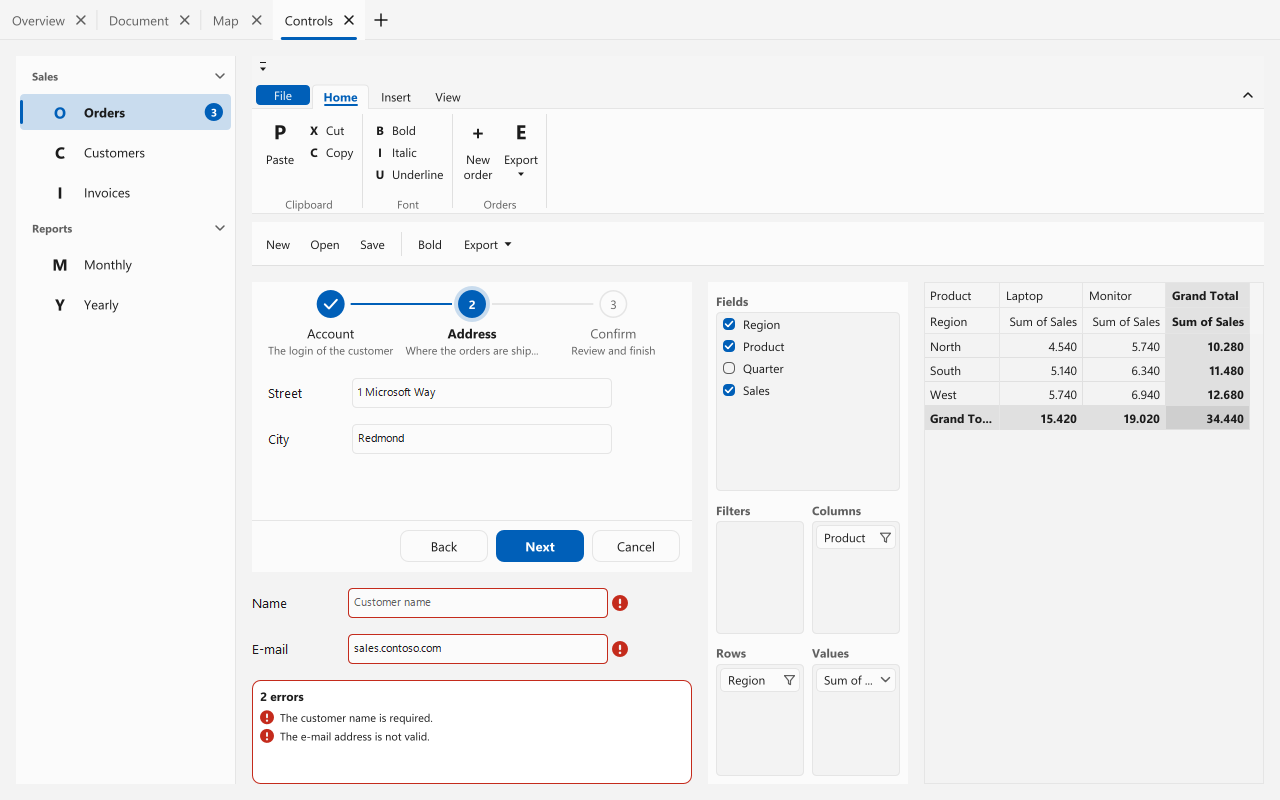Switch to the Map tab
This screenshot has width=1280, height=800.
pos(226,20)
